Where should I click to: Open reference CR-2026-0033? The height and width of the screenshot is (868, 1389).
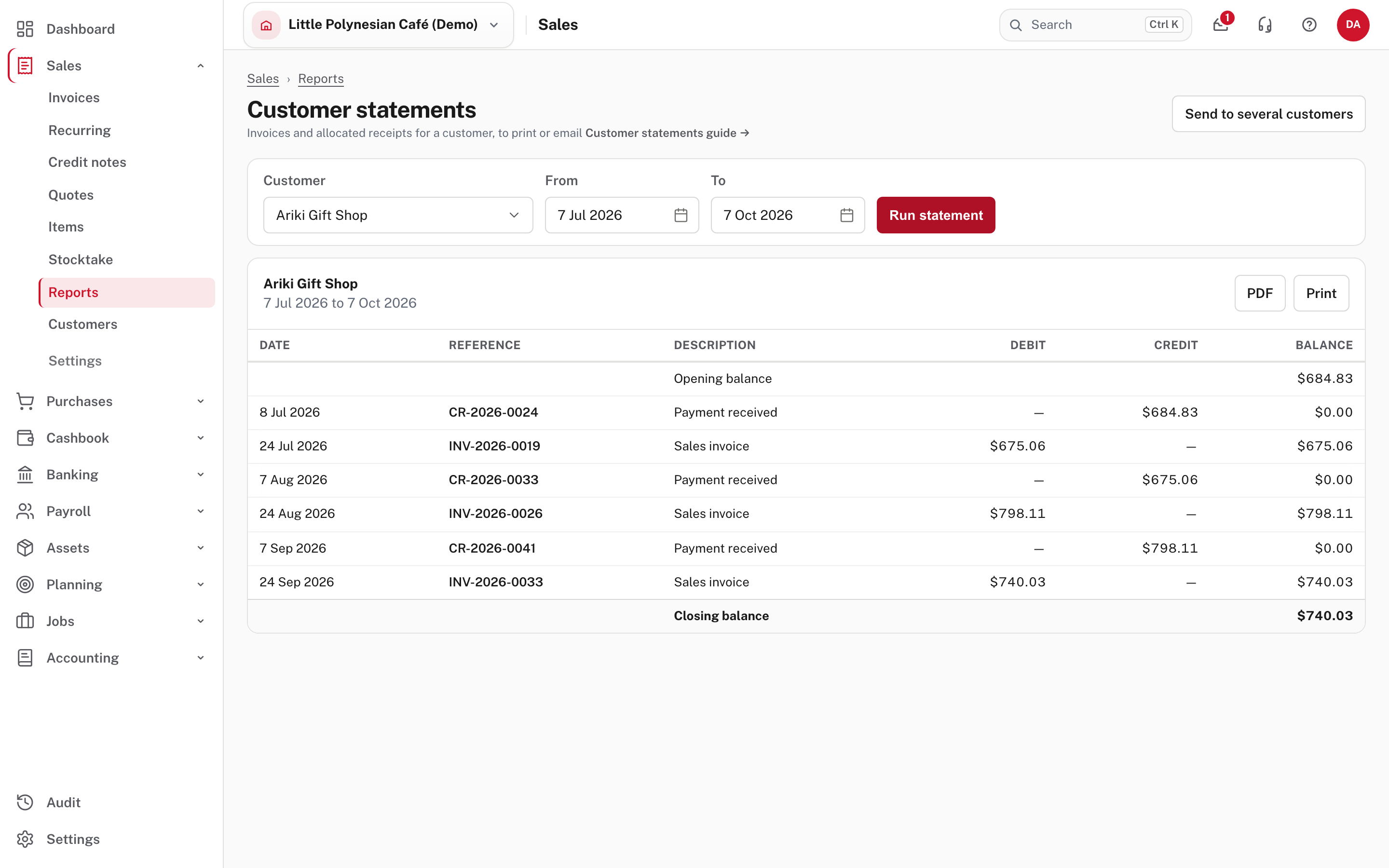(x=493, y=480)
